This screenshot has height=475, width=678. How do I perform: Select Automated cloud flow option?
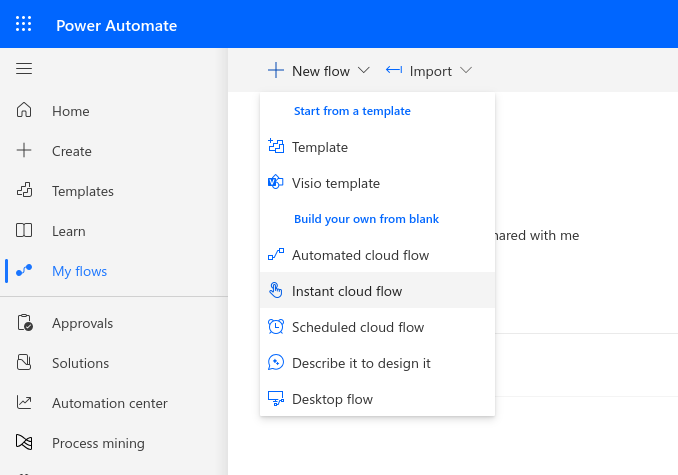coord(377,255)
